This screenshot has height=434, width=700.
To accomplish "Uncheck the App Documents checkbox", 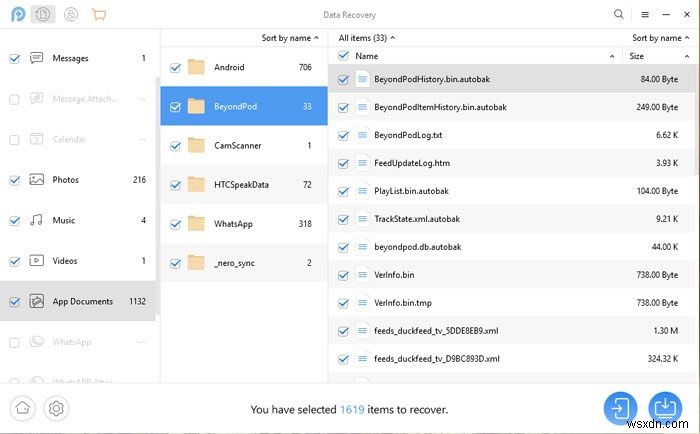I will tap(14, 302).
